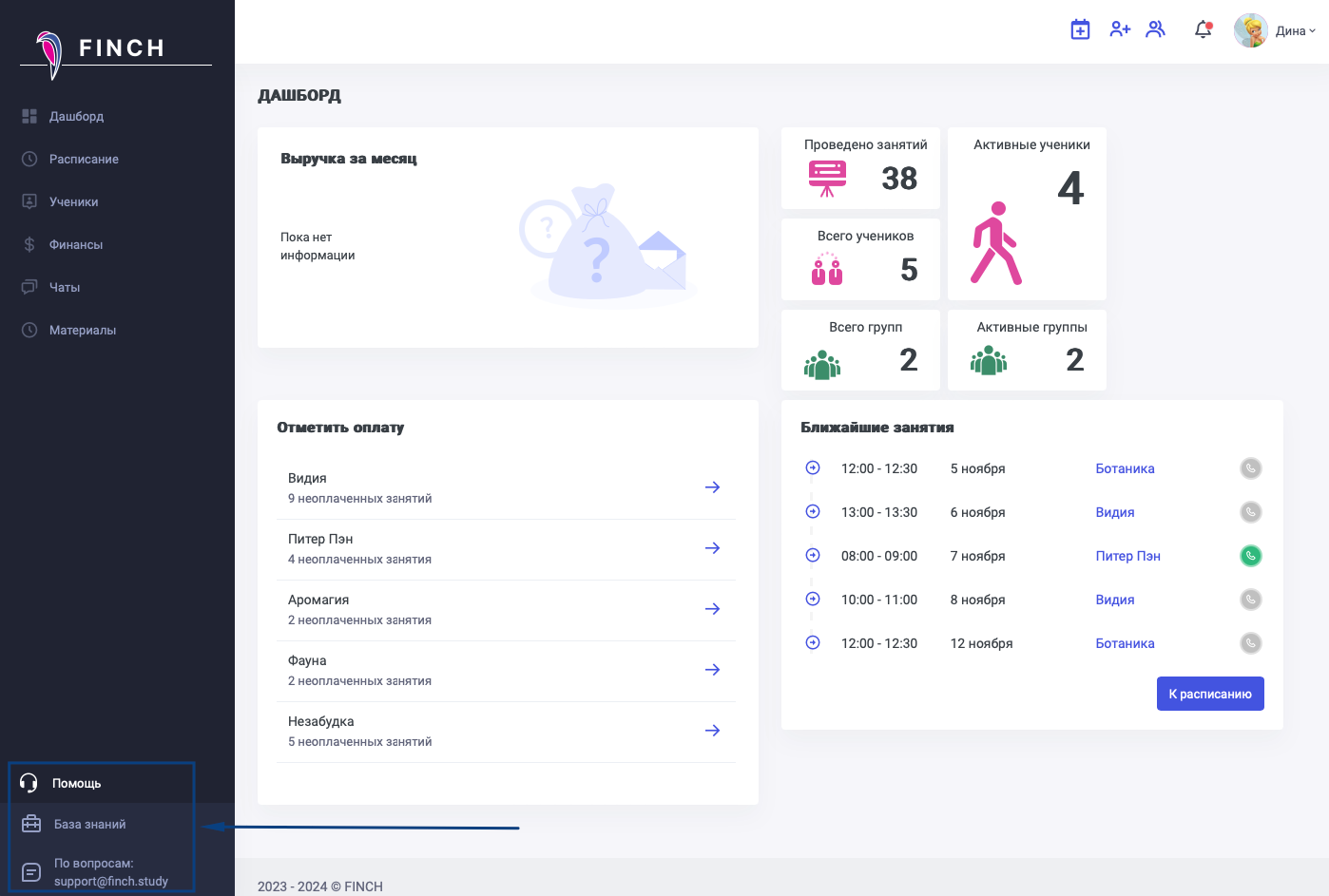This screenshot has height=896, width=1329.
Task: Click the Дина profile avatar
Action: click(x=1250, y=30)
